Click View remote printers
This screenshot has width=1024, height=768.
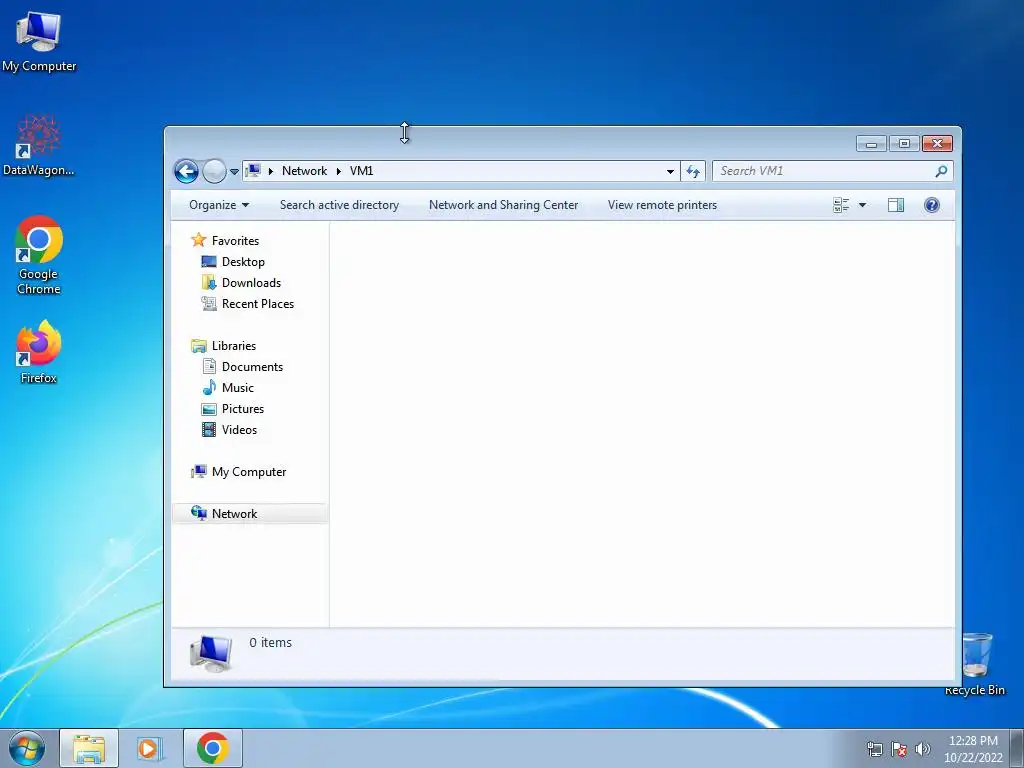(662, 205)
